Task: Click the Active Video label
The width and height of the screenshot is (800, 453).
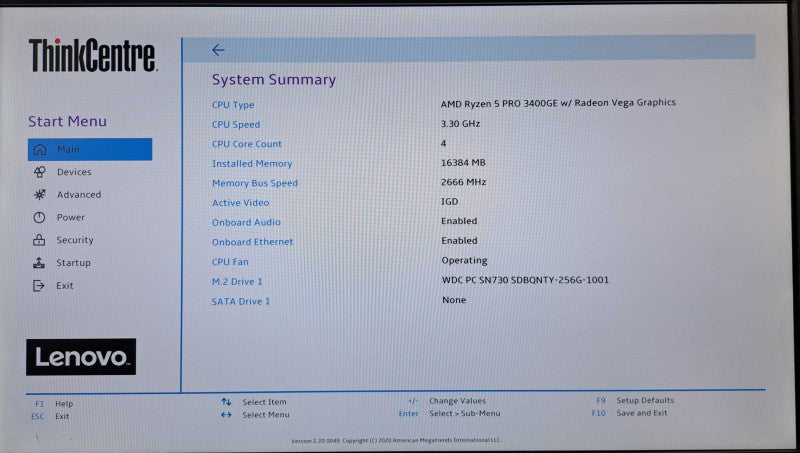Action: [x=240, y=203]
